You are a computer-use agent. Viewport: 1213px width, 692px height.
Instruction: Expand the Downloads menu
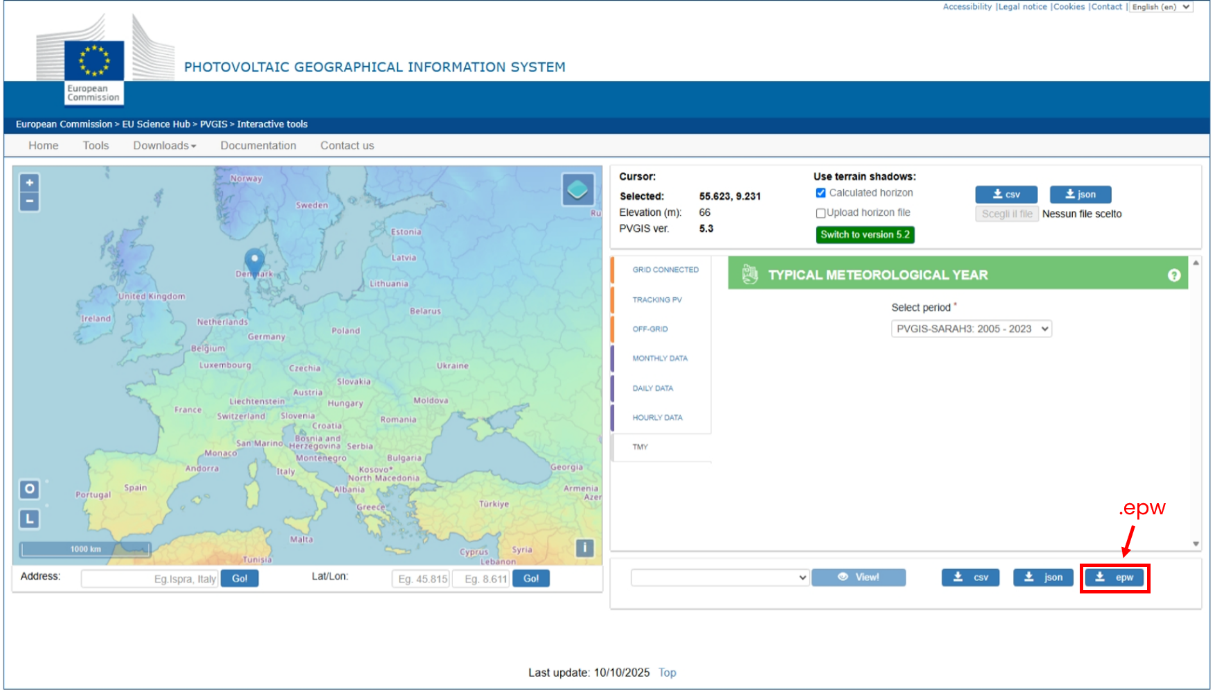point(164,146)
